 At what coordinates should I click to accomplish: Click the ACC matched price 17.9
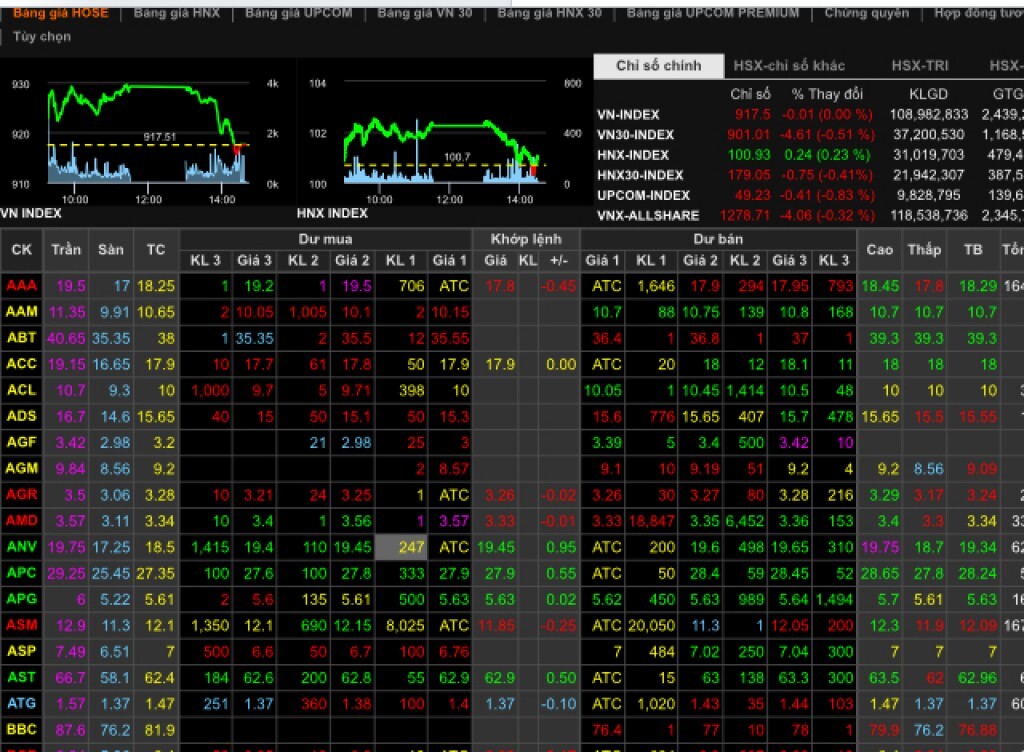point(500,364)
